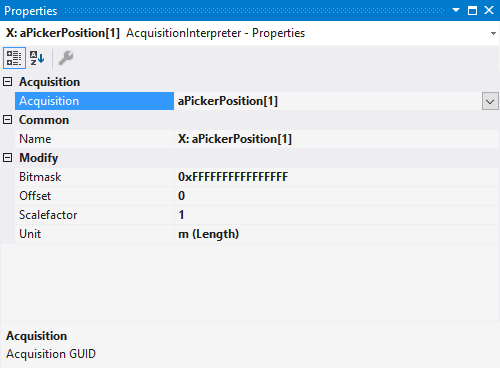Select the Bitmask property label
Image resolution: width=500 pixels, height=368 pixels.
coord(94,177)
